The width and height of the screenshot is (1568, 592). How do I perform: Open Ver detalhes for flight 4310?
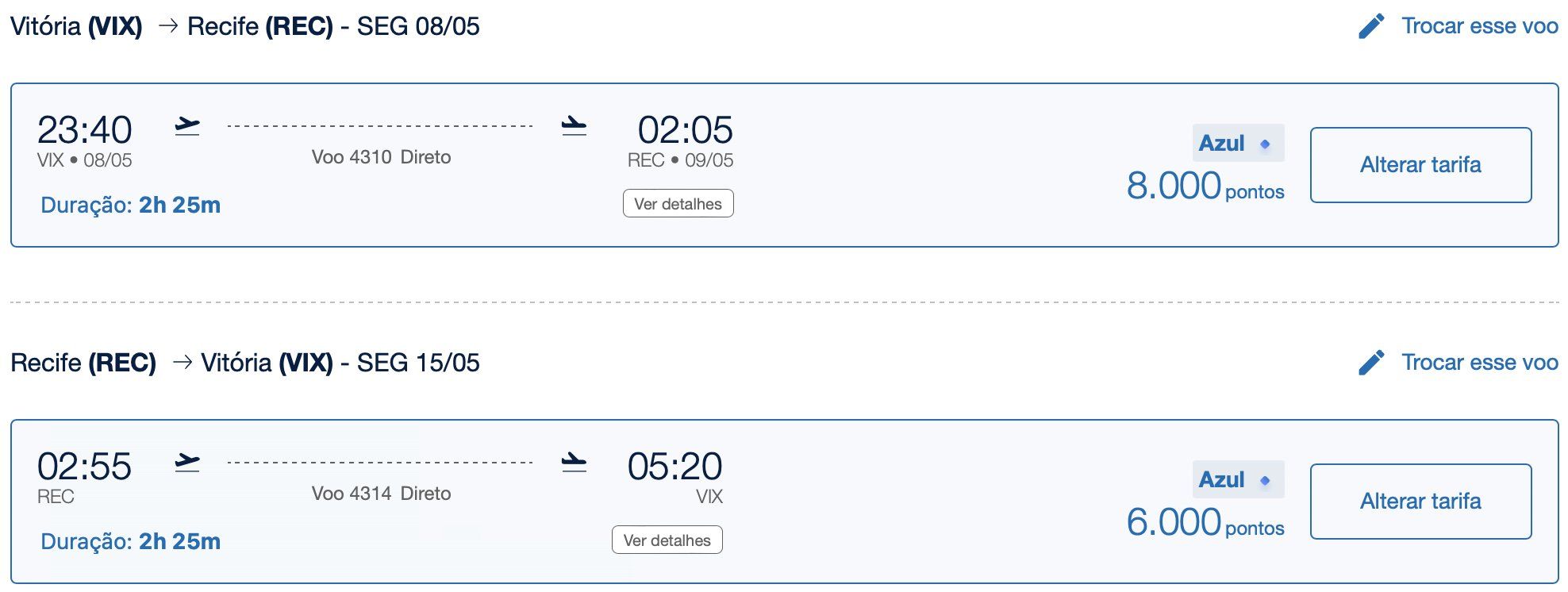pos(678,204)
